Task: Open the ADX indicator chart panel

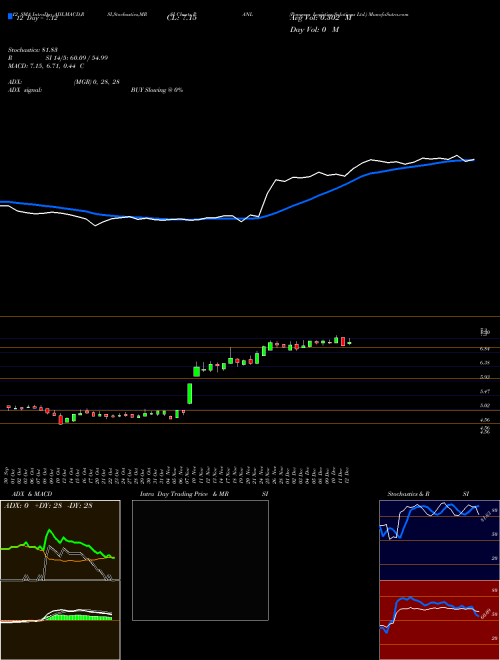Action: [60, 540]
